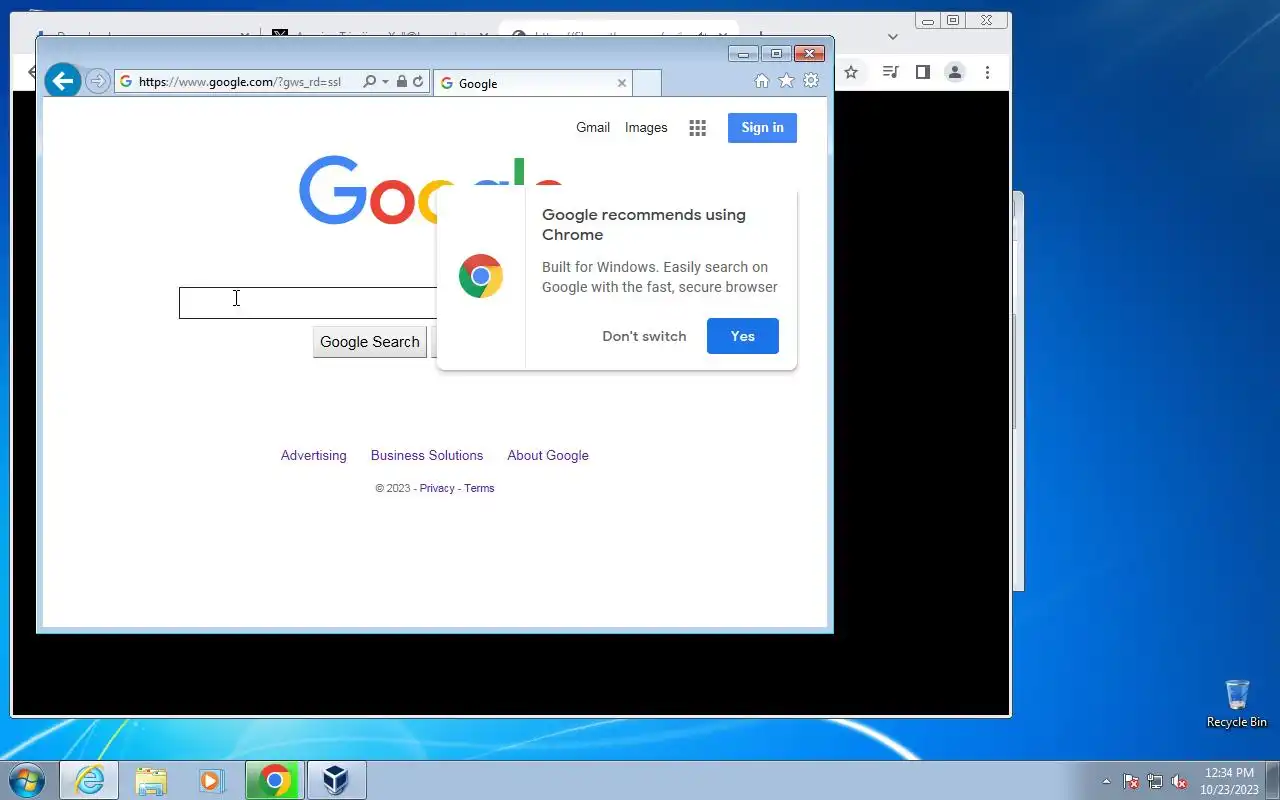Open Chrome's three-dot menu
The height and width of the screenshot is (800, 1280).
pos(987,72)
